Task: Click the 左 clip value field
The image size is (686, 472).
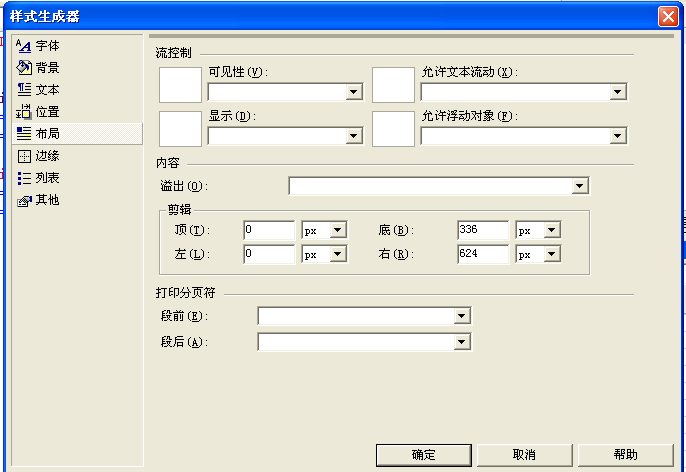Action: 269,254
